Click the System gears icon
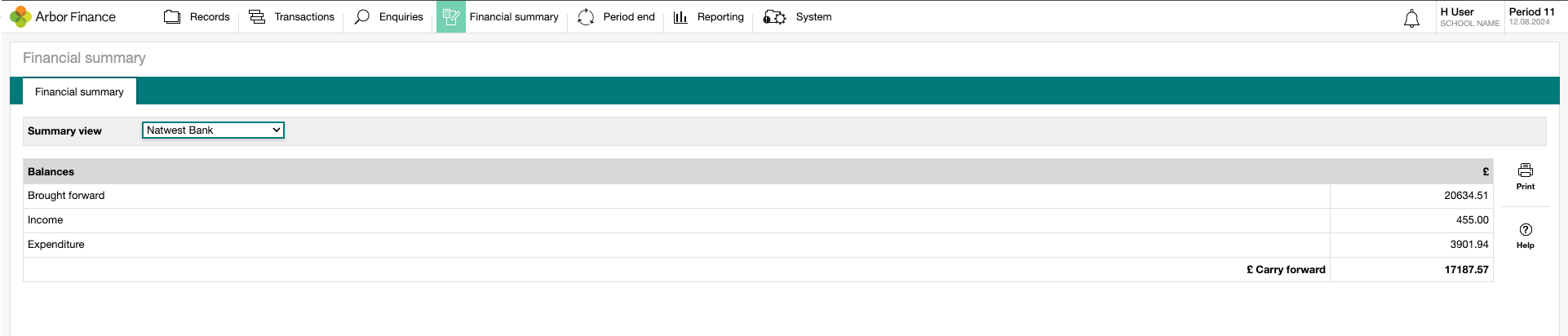This screenshot has width=1568, height=336. [774, 17]
